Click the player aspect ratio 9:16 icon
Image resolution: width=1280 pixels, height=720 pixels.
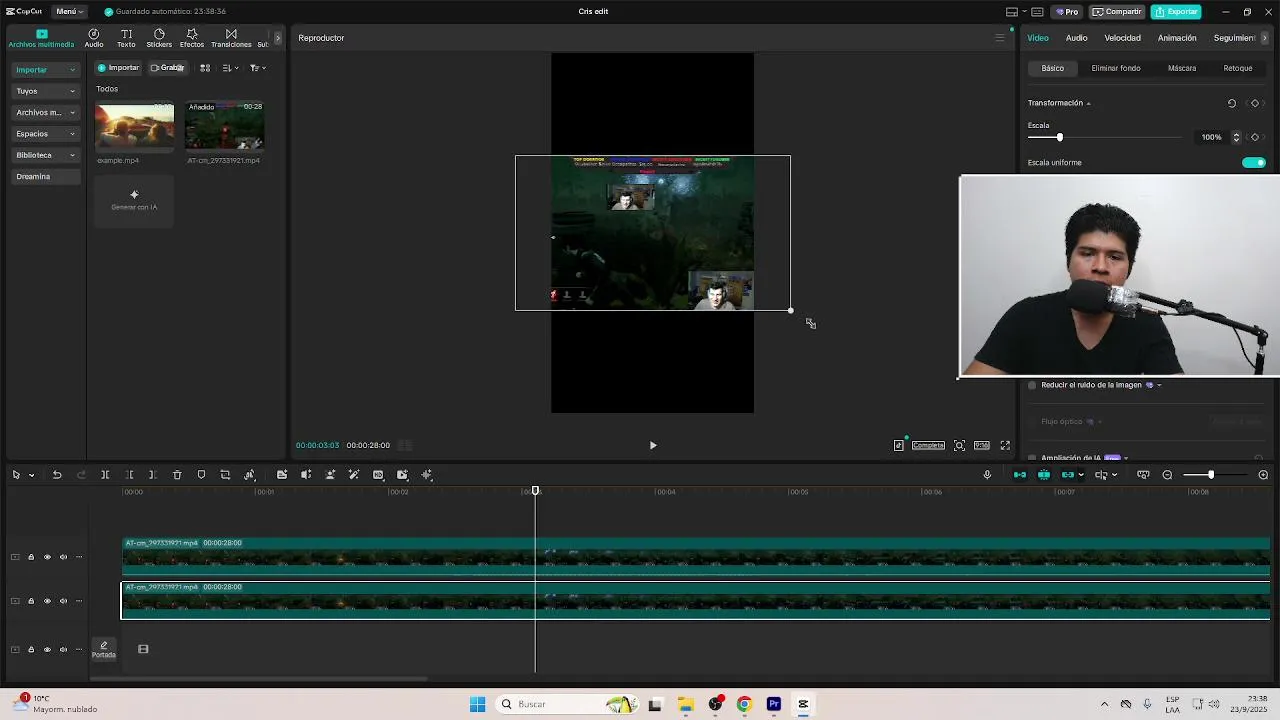tap(982, 445)
